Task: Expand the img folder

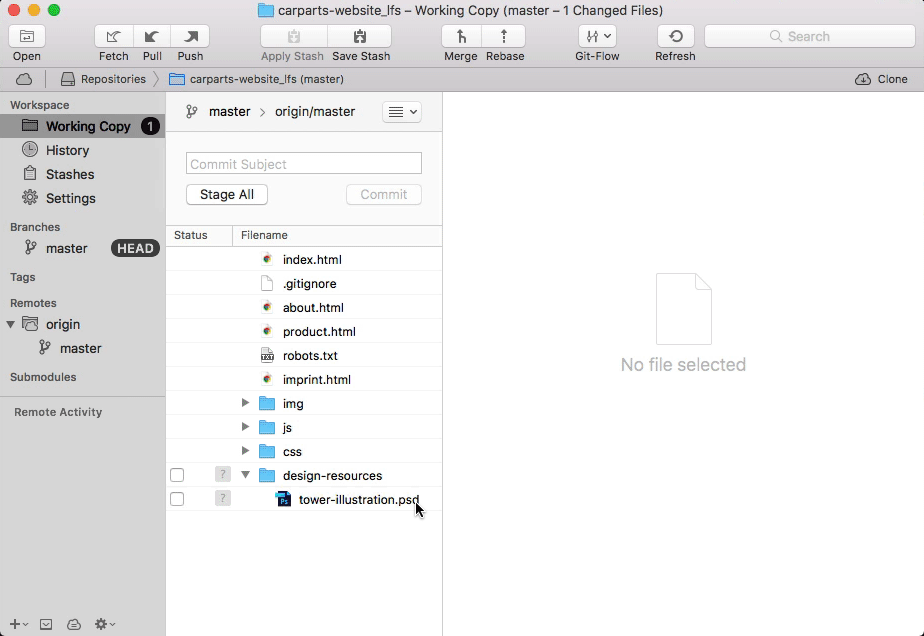Action: pyautogui.click(x=245, y=403)
